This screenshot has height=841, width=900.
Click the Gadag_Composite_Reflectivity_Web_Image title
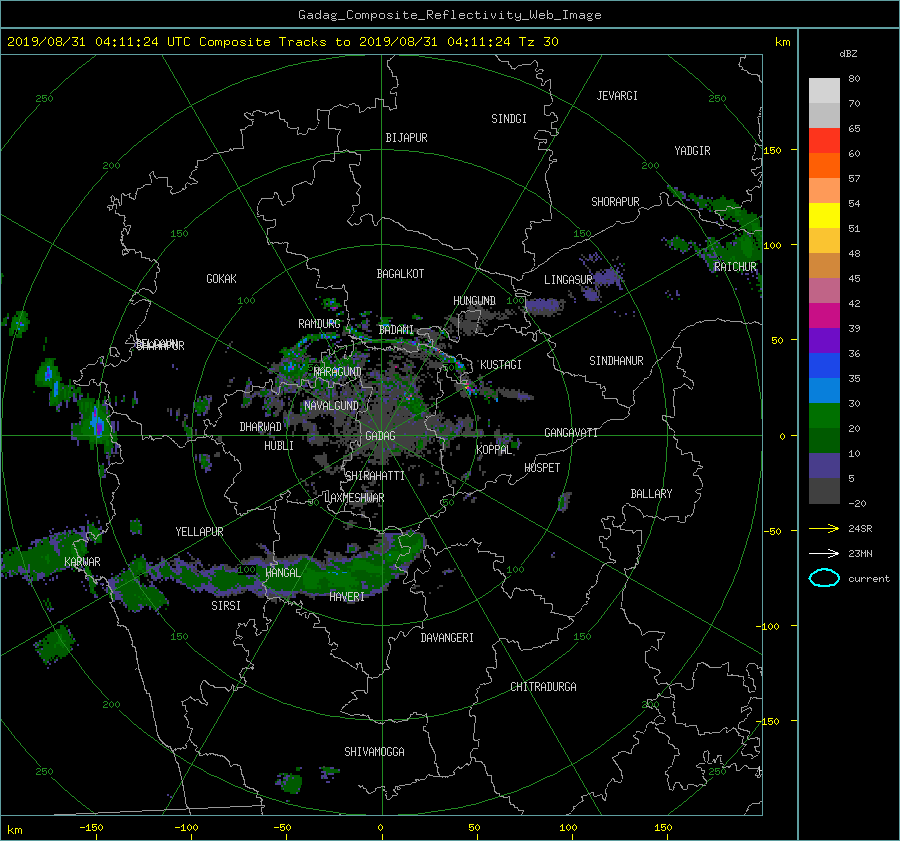tap(449, 15)
